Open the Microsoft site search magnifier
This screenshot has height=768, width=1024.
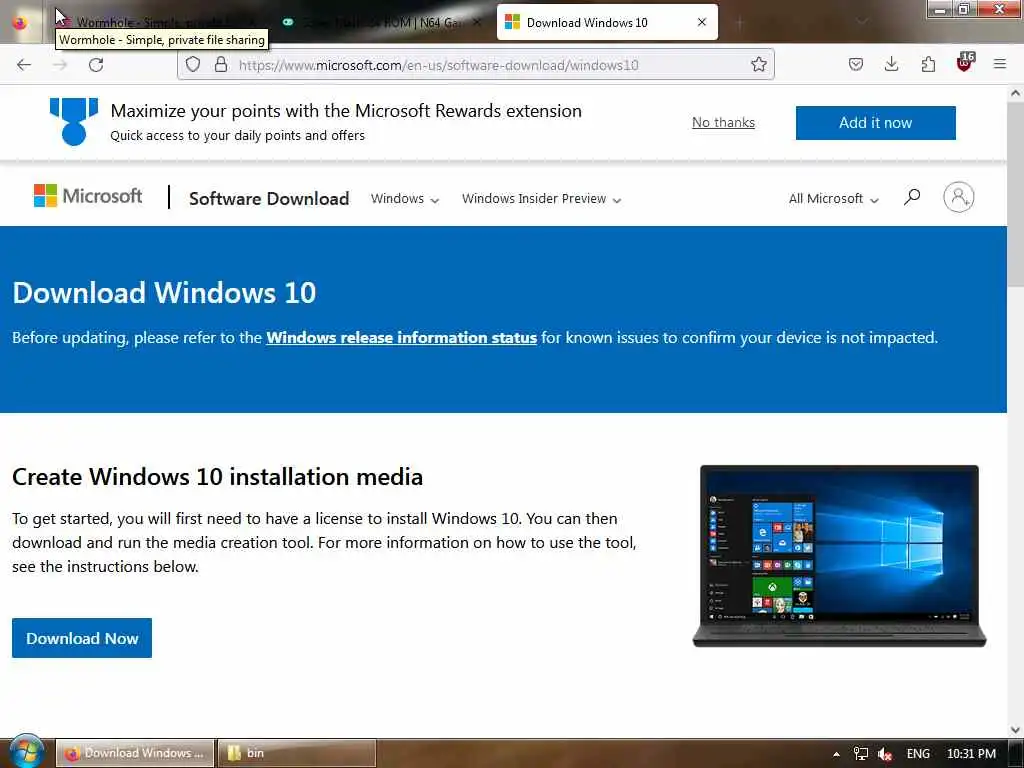point(912,197)
